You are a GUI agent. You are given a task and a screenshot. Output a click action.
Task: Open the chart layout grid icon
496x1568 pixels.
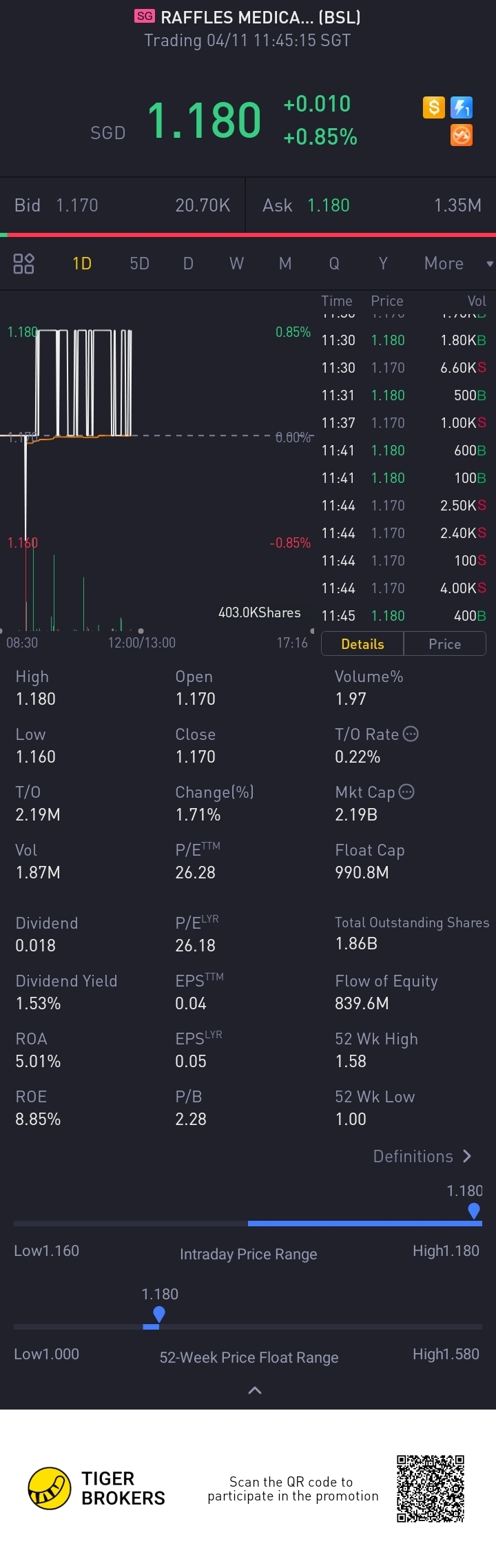tap(24, 263)
